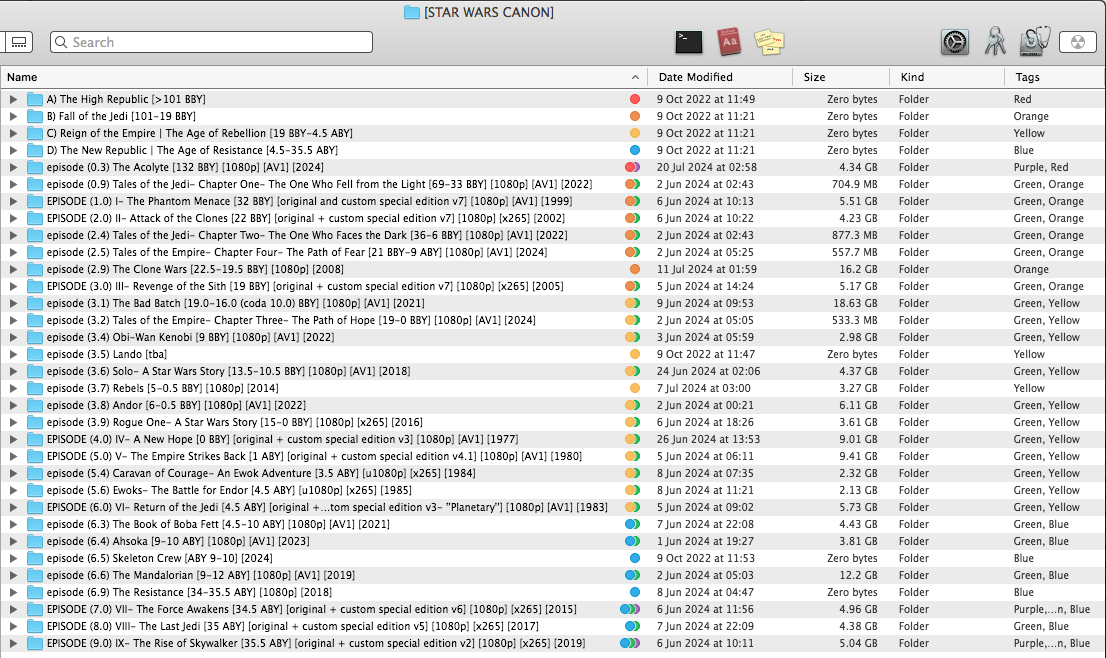Select episode (3.6) Solo- A Star Wars Story
Screen dimensions: 1106x658
(x=553, y=371)
